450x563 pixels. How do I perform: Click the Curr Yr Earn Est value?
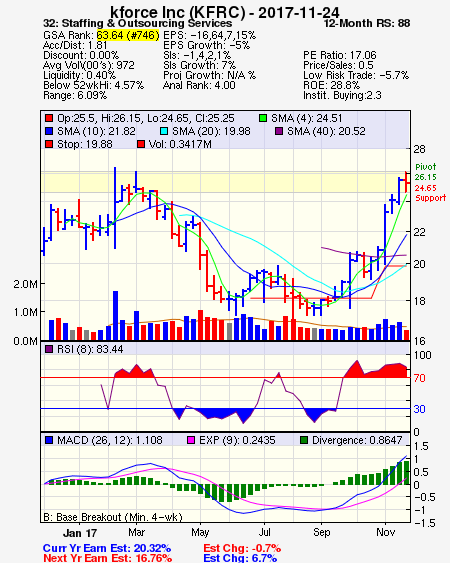coord(152,548)
